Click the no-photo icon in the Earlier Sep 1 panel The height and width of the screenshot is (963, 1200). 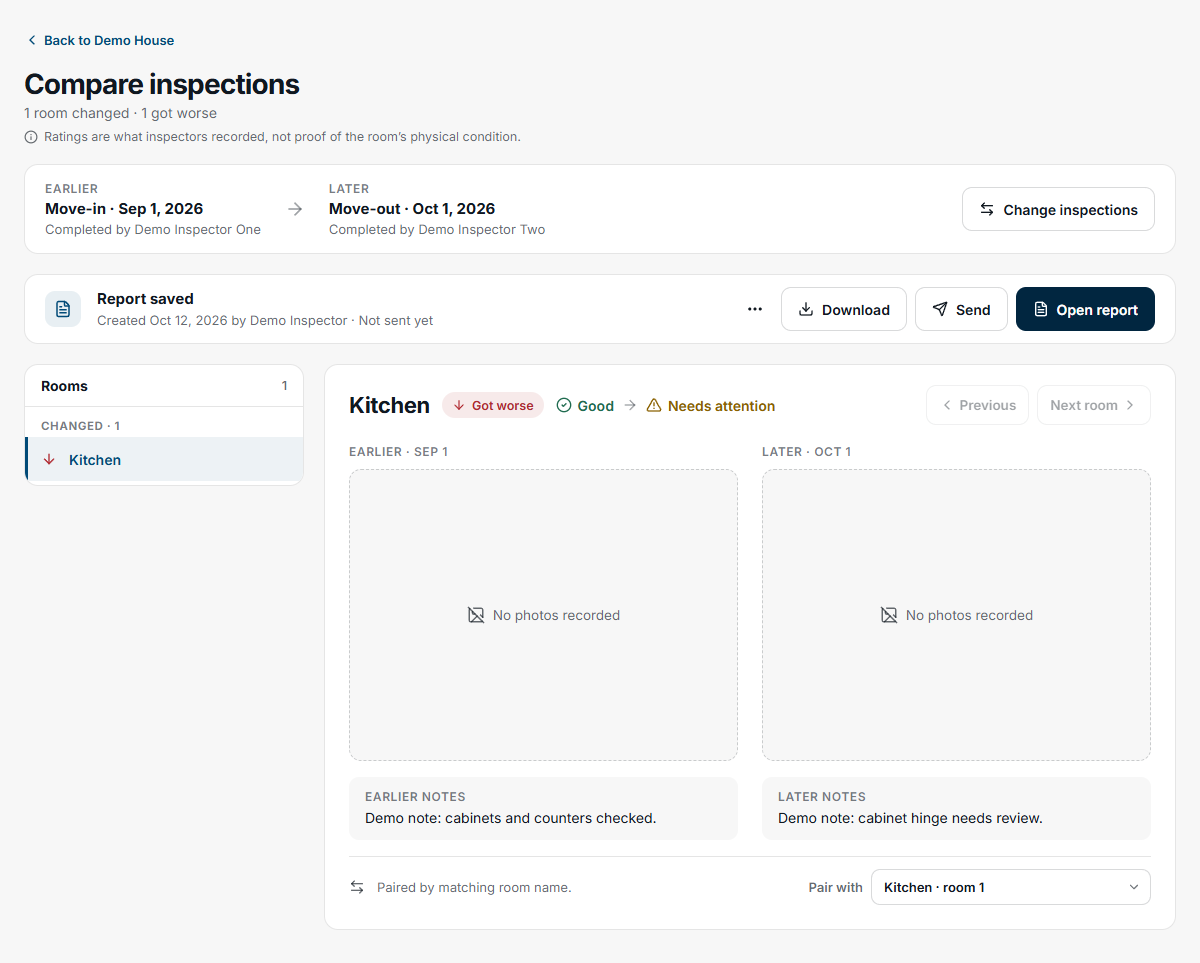click(476, 615)
